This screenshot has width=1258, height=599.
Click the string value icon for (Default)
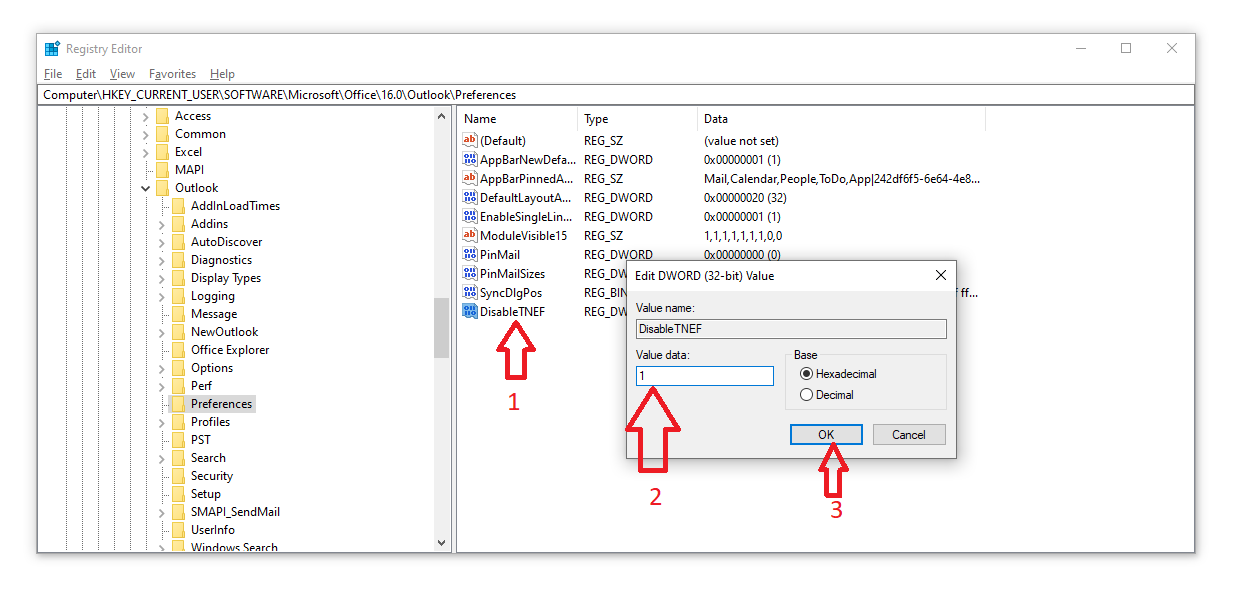[x=470, y=141]
